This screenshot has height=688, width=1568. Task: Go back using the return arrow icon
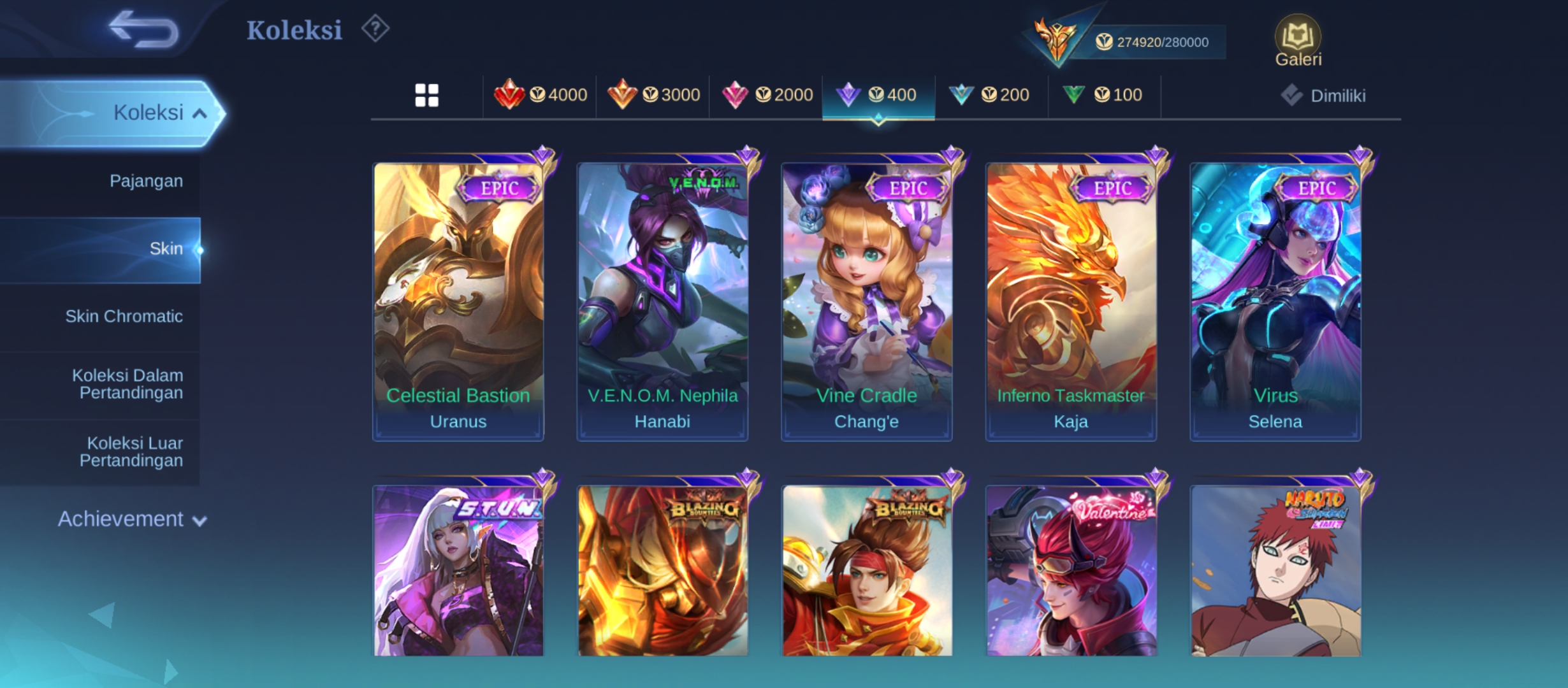(143, 29)
